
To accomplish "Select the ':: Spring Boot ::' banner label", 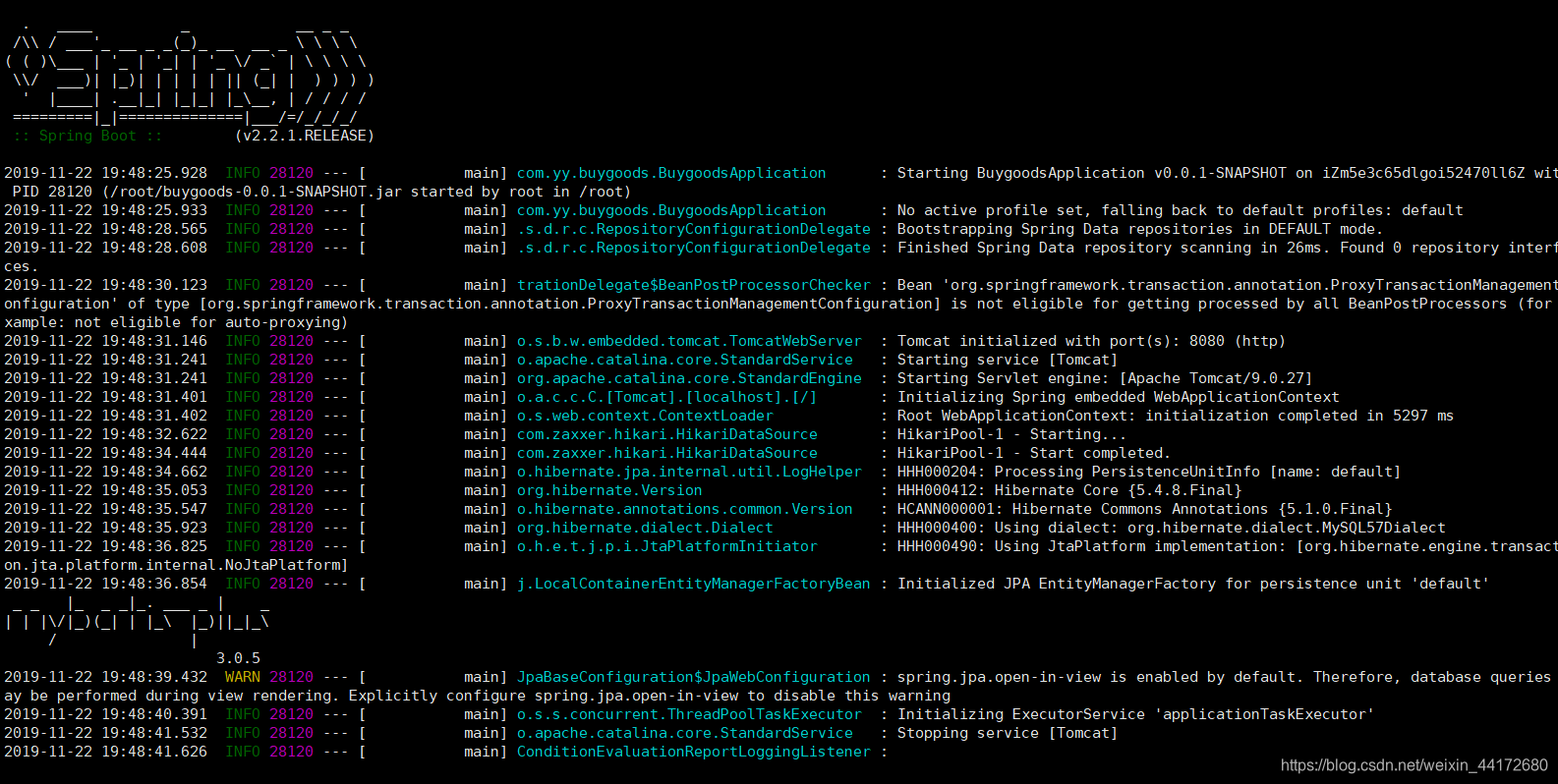I will [x=87, y=136].
